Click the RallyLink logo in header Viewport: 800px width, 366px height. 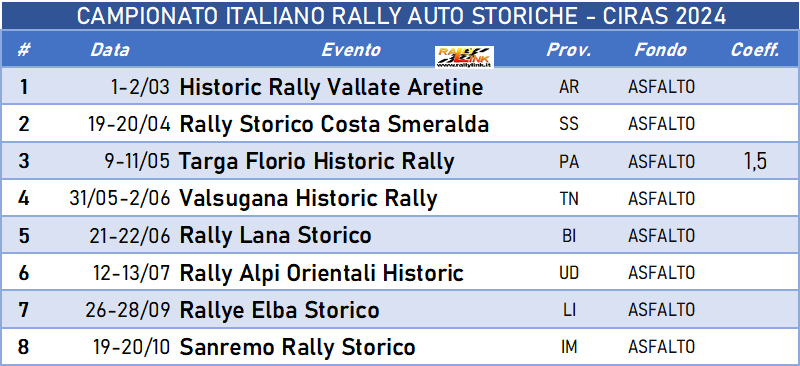click(464, 57)
